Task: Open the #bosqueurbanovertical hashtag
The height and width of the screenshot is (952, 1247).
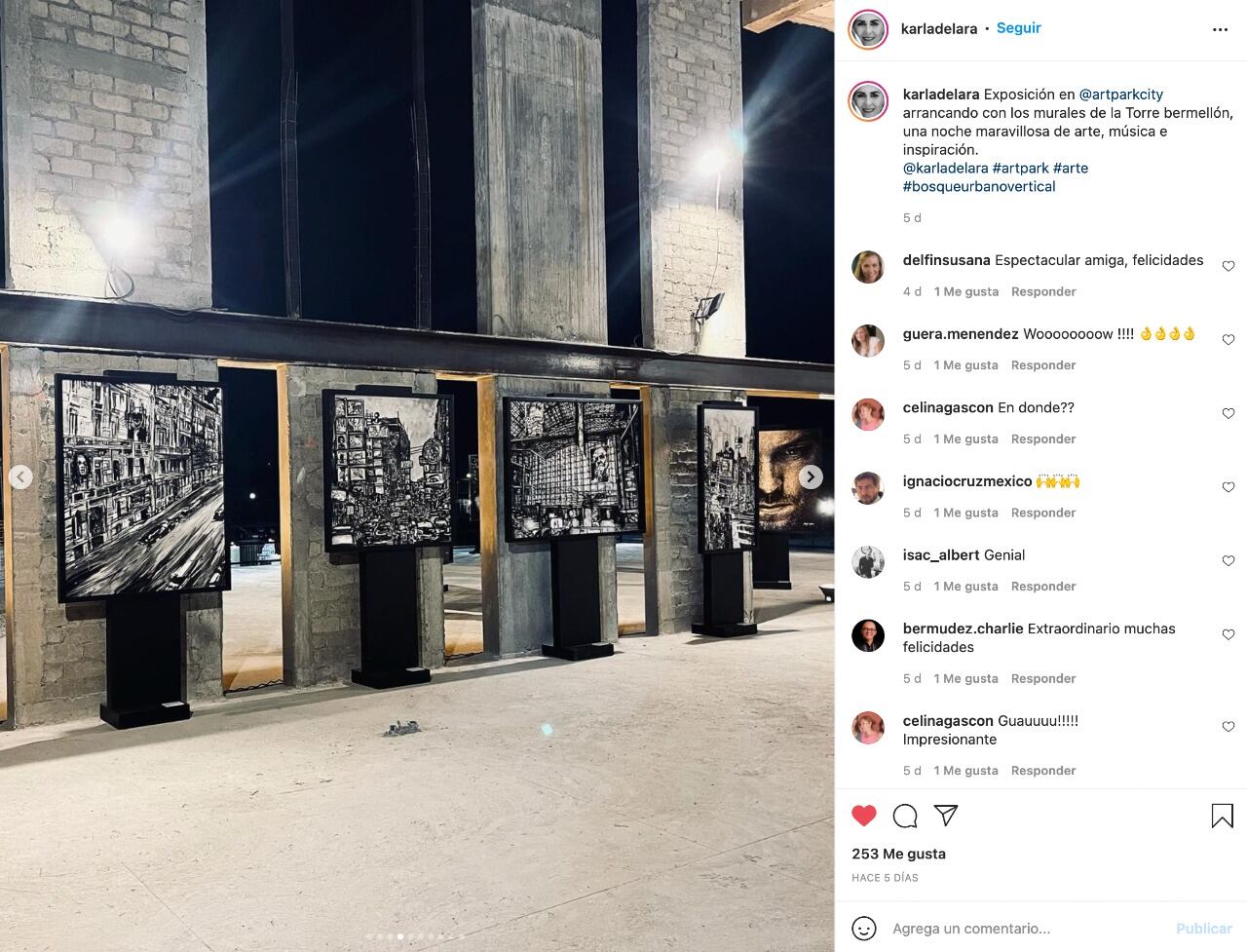Action: pyautogui.click(x=979, y=186)
